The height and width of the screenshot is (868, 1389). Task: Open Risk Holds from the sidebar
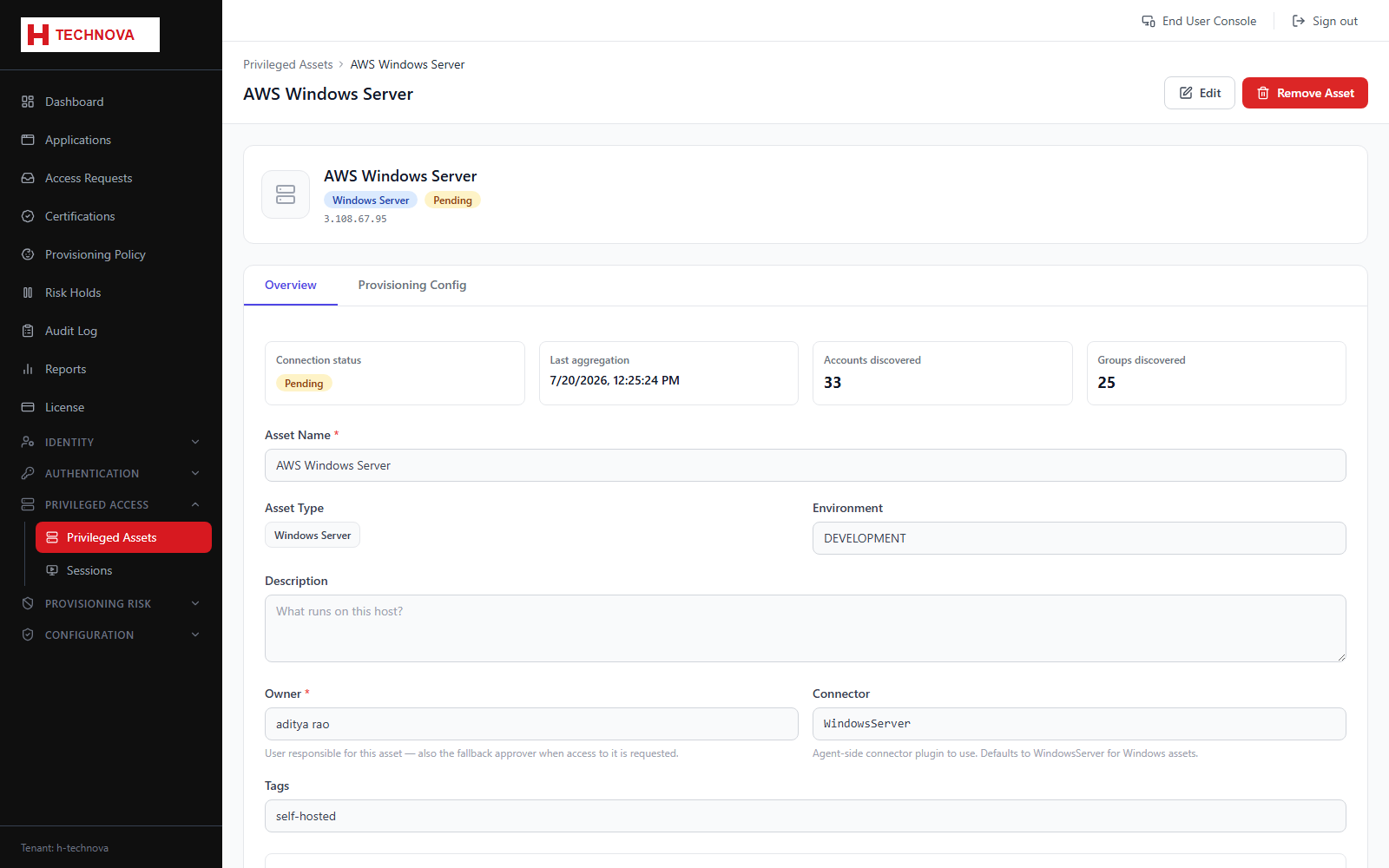[x=111, y=293]
